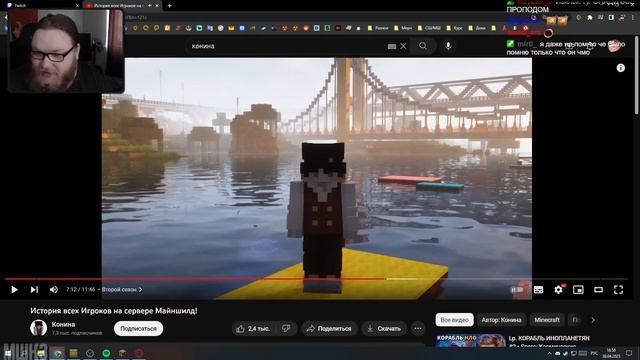640x360 pixels.
Task: Show more filter chips with arrow
Action: [593, 320]
